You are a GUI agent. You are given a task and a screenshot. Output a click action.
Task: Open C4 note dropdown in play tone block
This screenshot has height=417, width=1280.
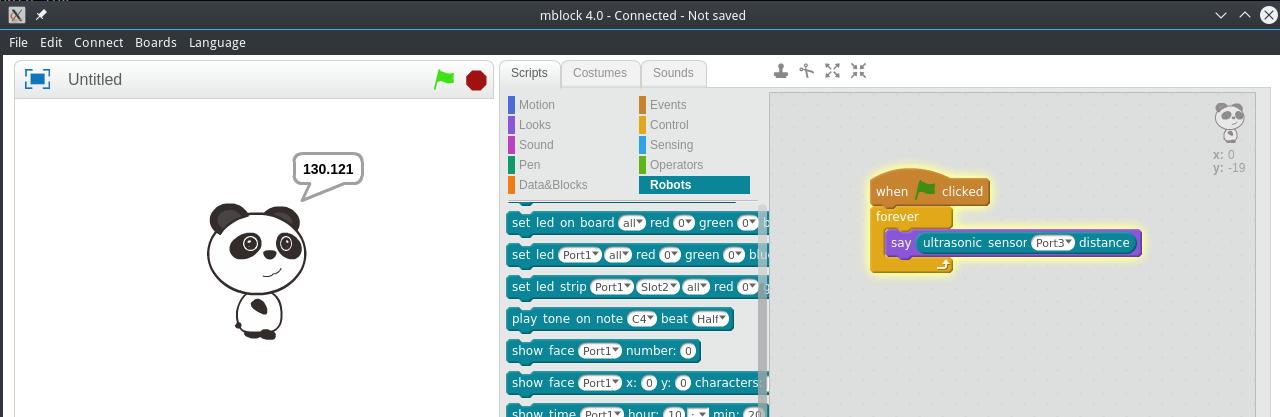[x=641, y=319]
